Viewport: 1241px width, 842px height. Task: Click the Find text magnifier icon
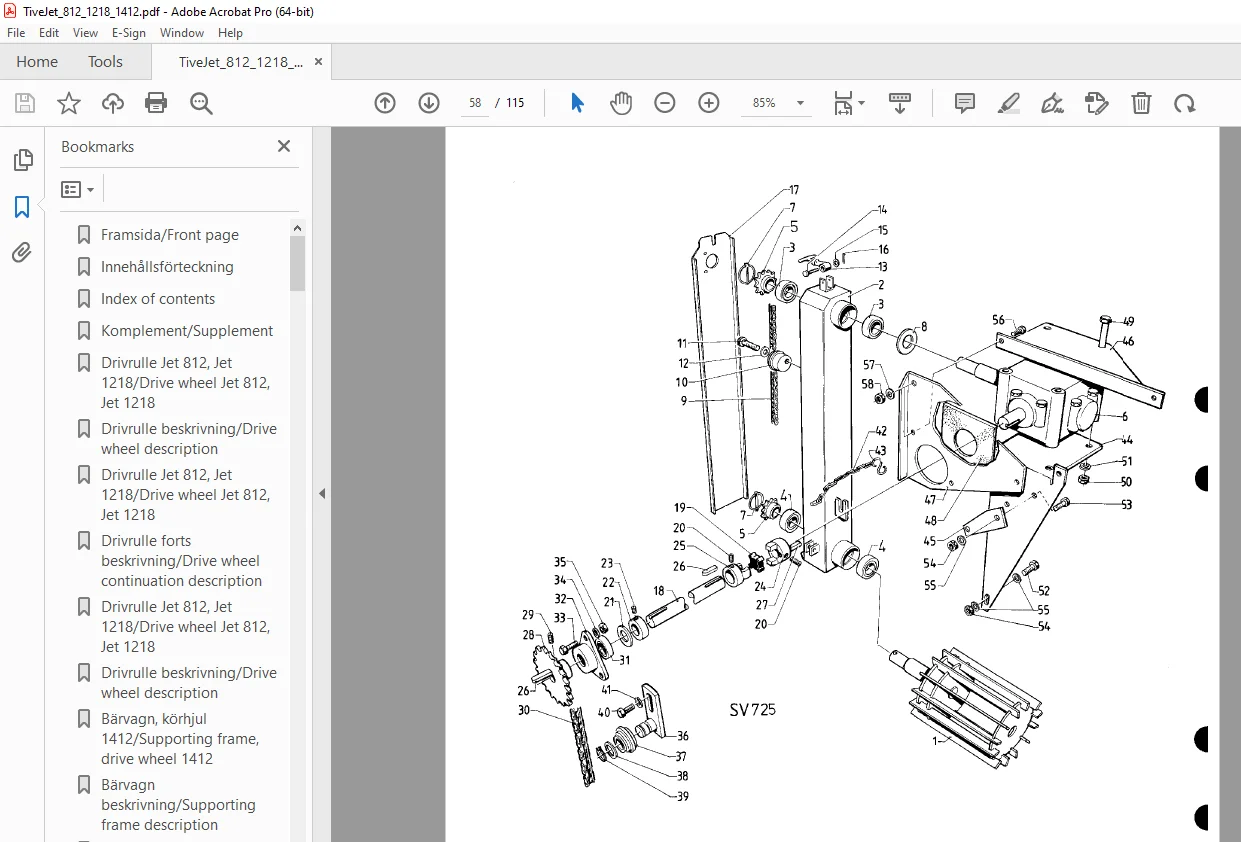201,103
